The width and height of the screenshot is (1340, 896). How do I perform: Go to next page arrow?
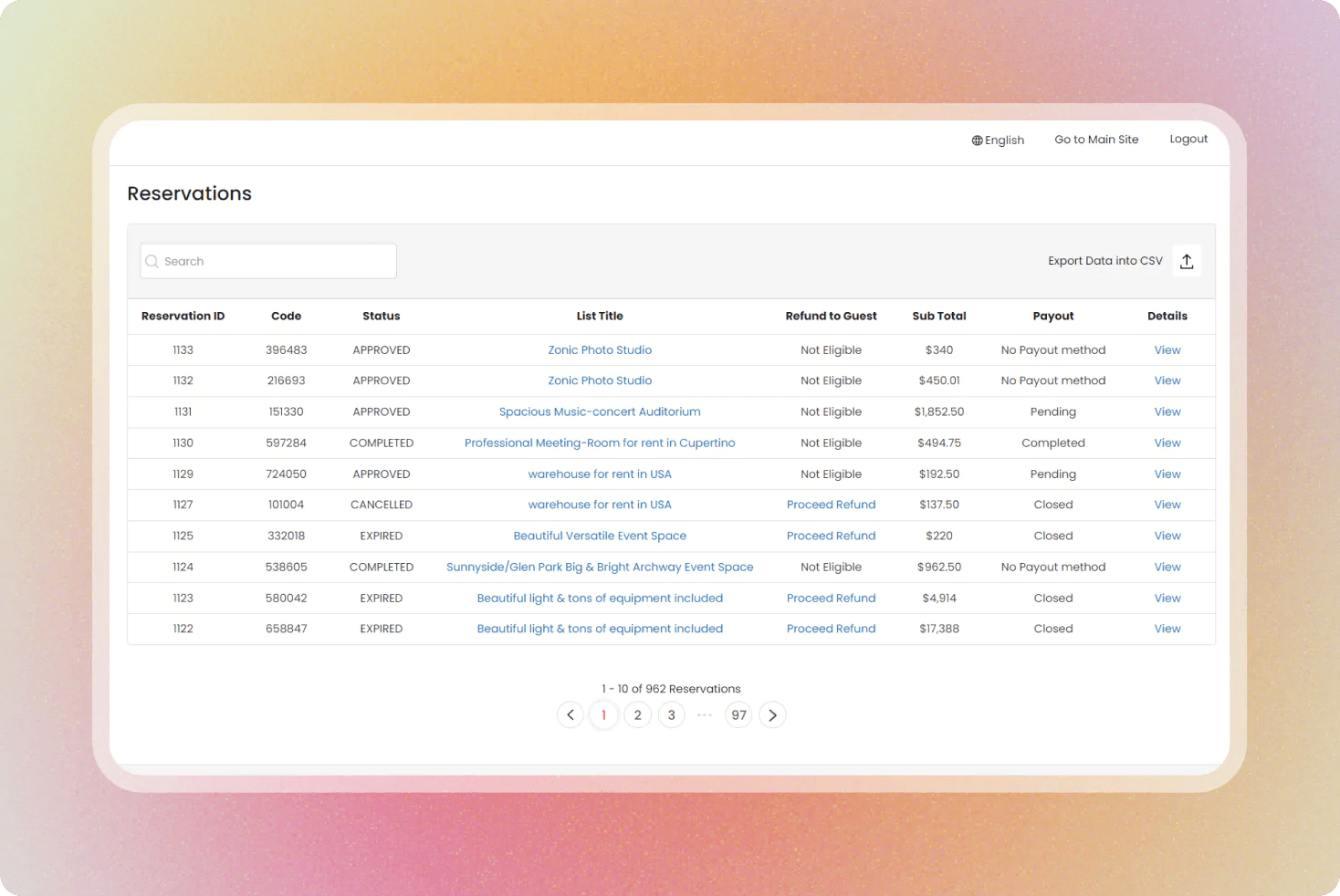click(772, 715)
